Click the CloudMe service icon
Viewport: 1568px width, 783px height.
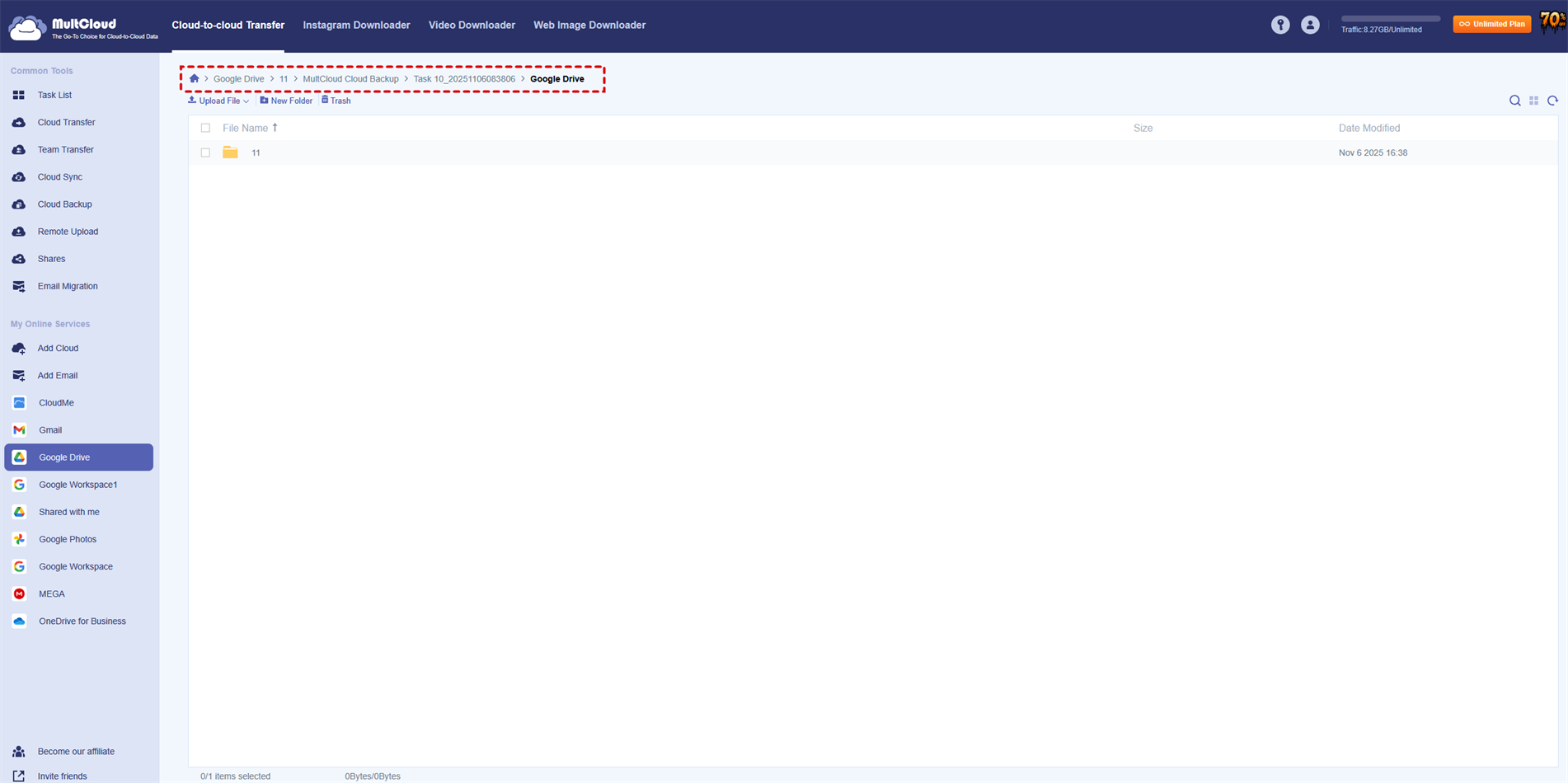[20, 402]
